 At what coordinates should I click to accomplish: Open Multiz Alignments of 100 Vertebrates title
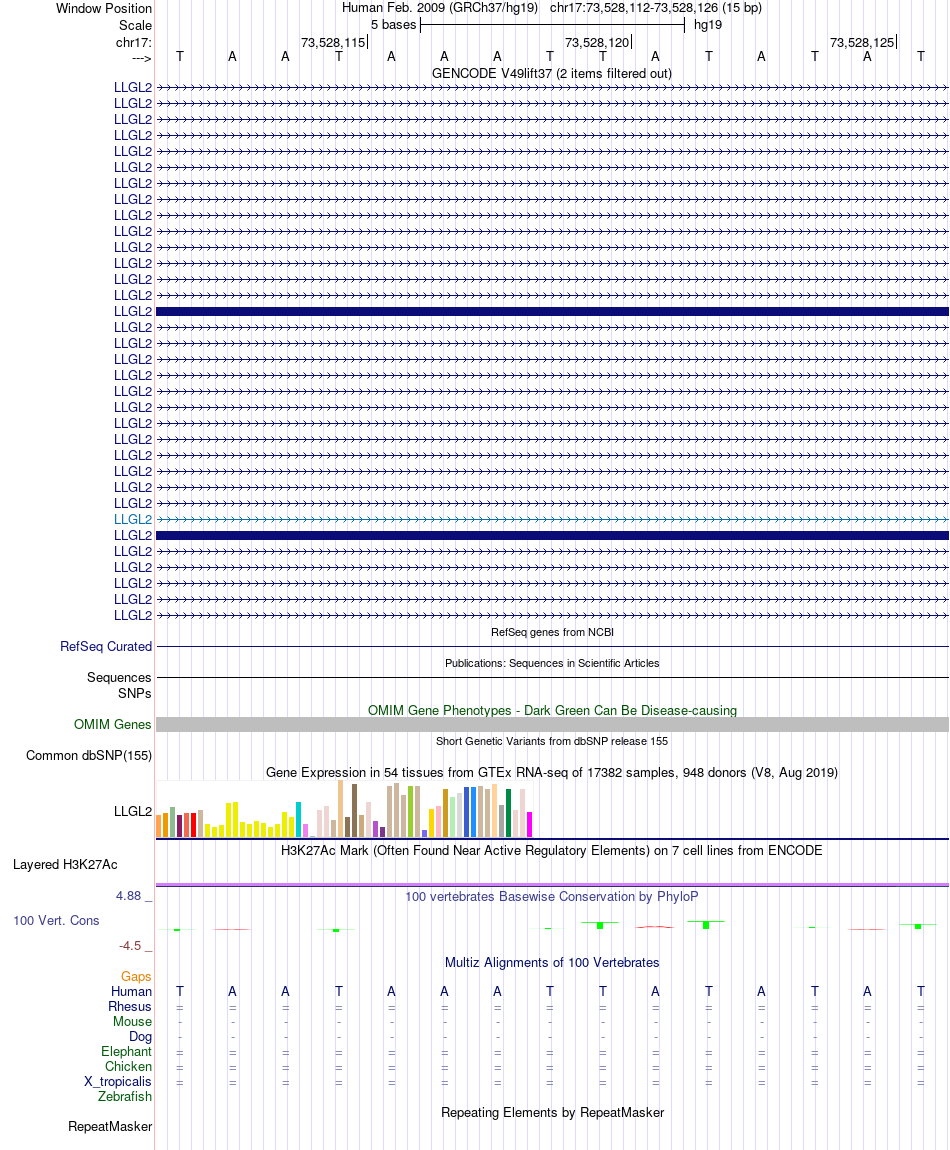552,962
